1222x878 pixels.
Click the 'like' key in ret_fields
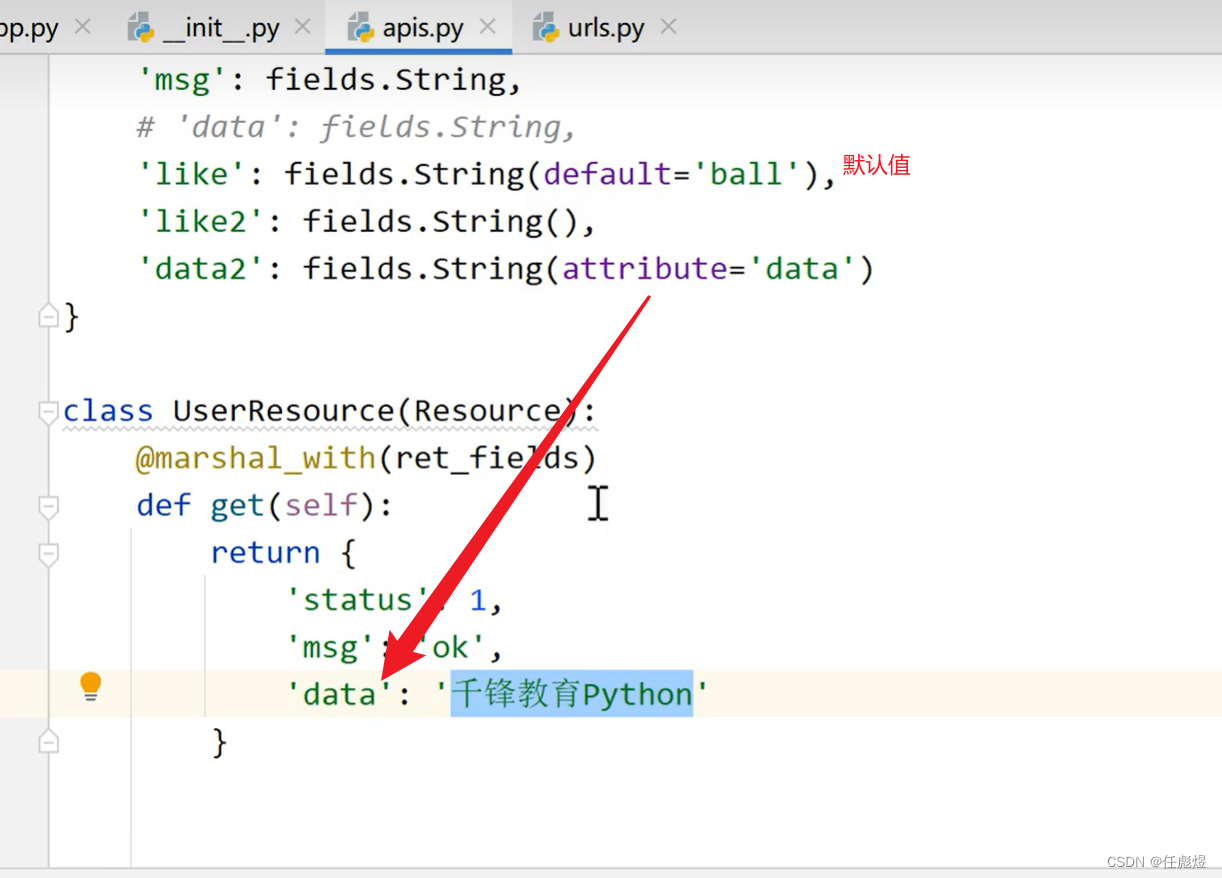191,174
